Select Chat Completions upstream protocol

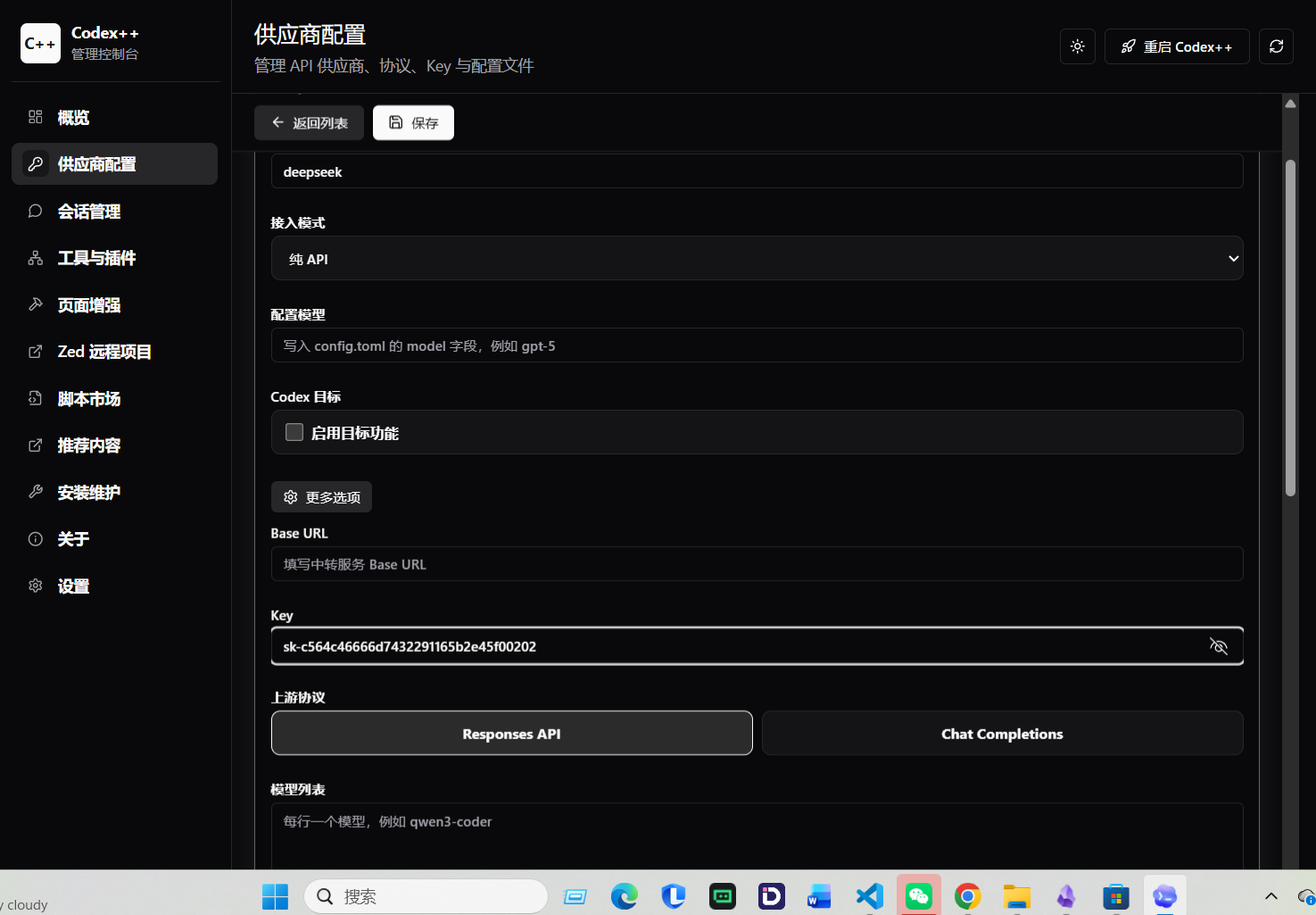point(1002,733)
